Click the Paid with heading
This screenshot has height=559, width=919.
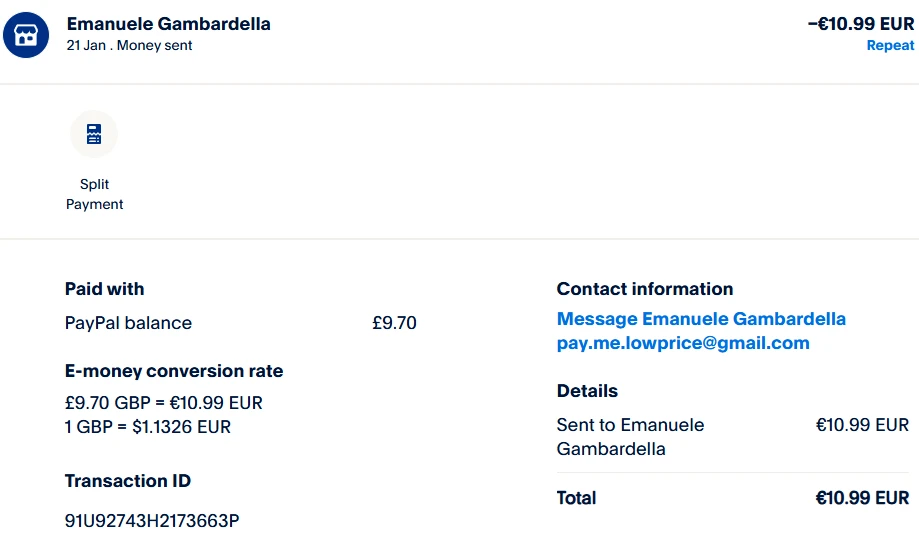[105, 289]
